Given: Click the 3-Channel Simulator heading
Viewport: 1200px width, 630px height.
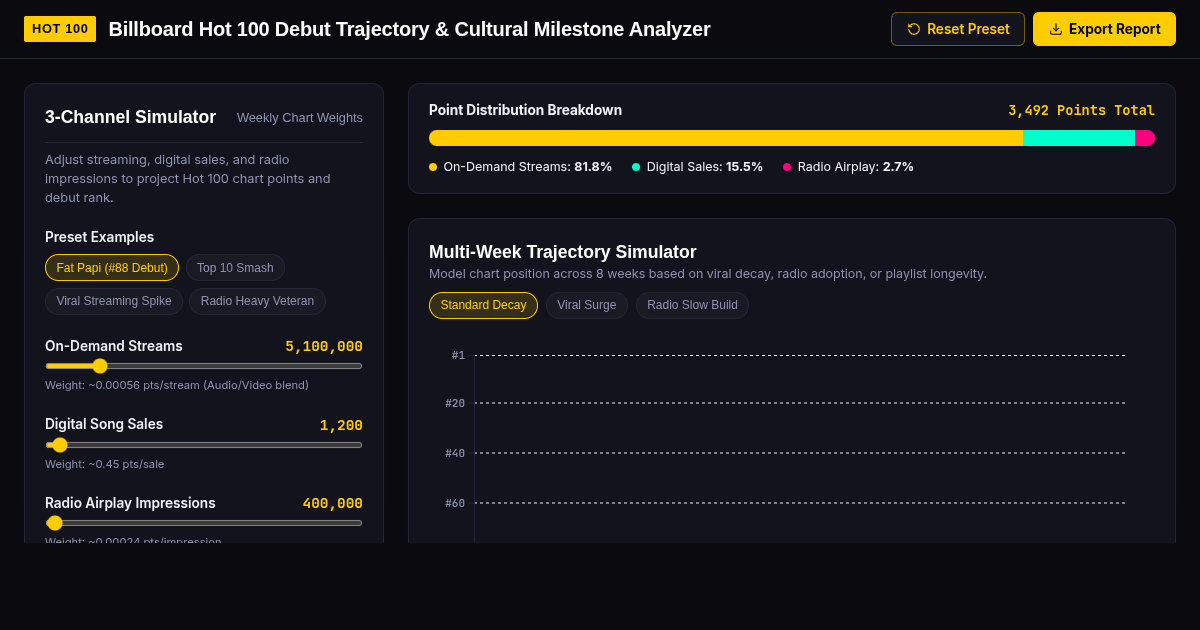Looking at the screenshot, I should click(x=130, y=117).
